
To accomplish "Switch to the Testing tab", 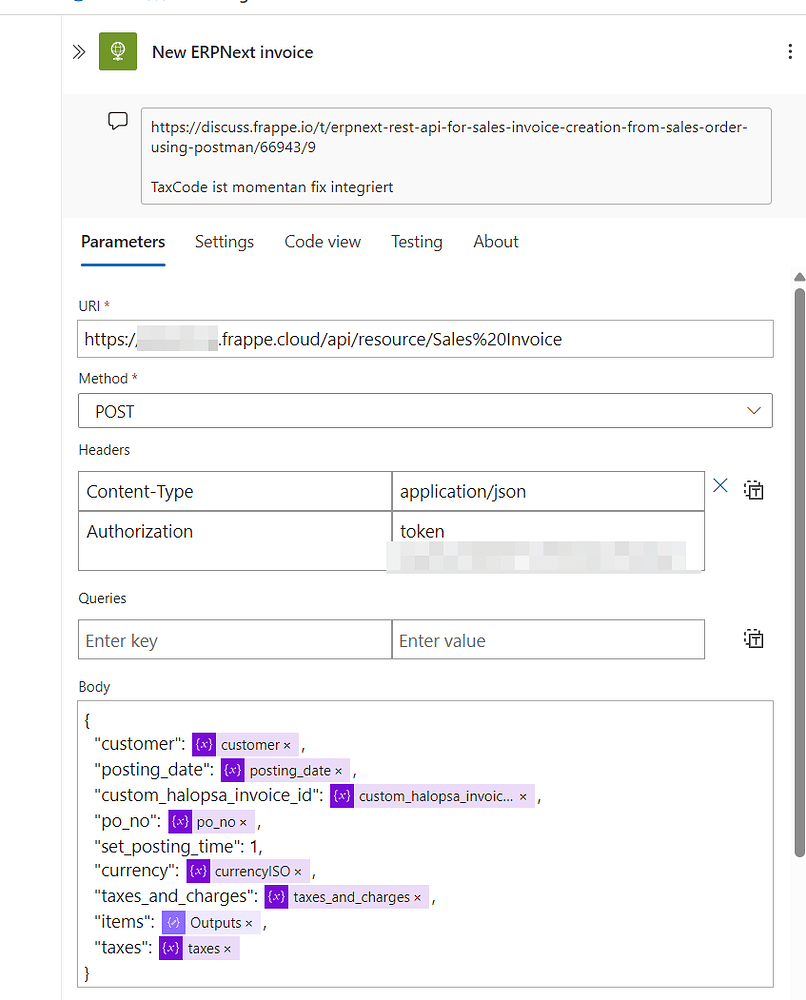I will [416, 242].
